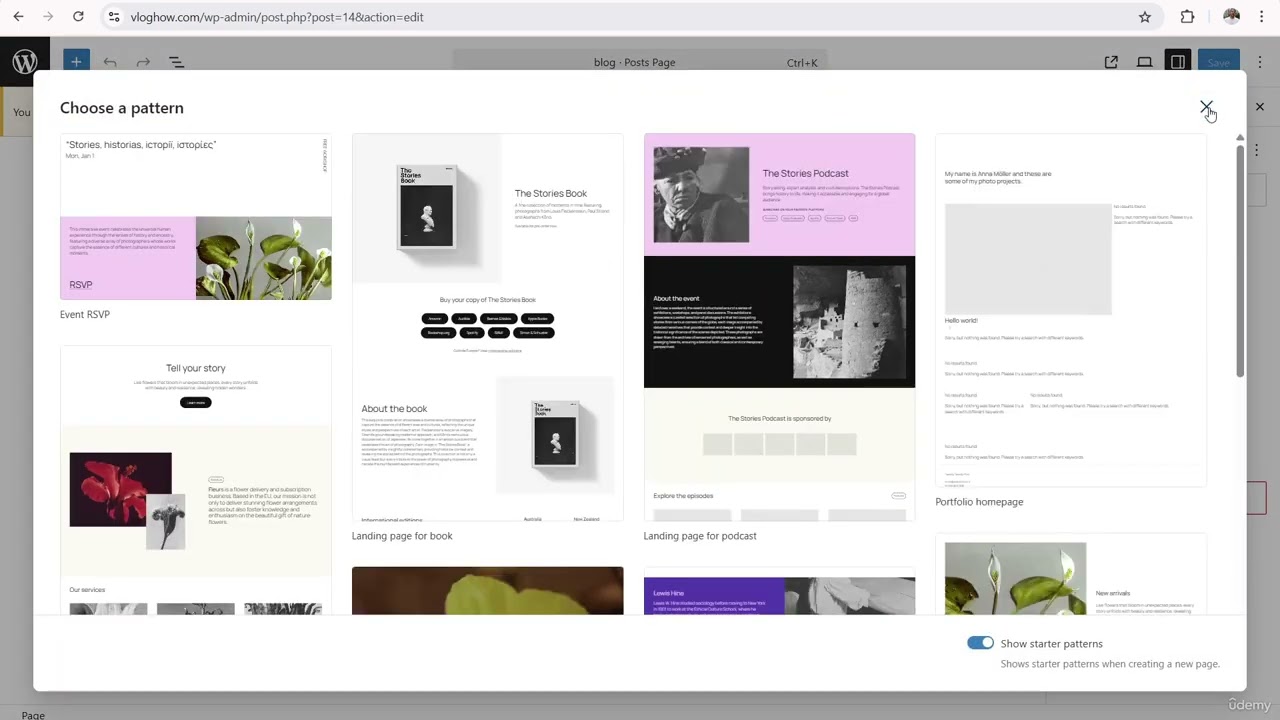
Task: Click the browser back arrow
Action: coord(18,17)
